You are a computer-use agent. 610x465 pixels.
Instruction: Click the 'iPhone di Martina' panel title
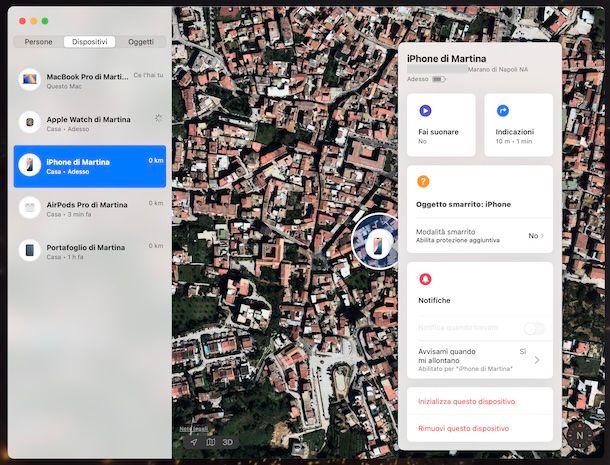pyautogui.click(x=446, y=59)
